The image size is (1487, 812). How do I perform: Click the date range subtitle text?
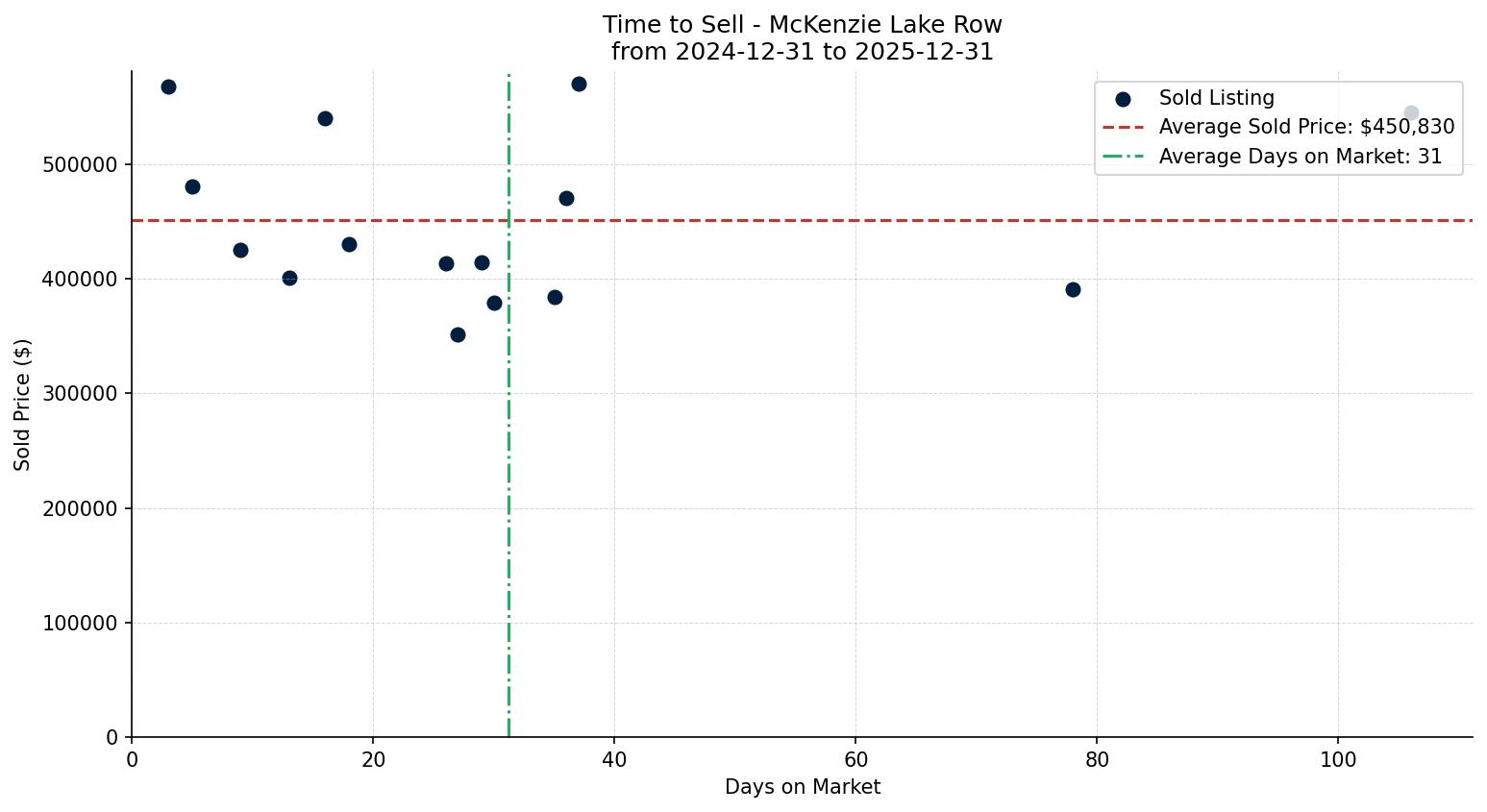802,52
